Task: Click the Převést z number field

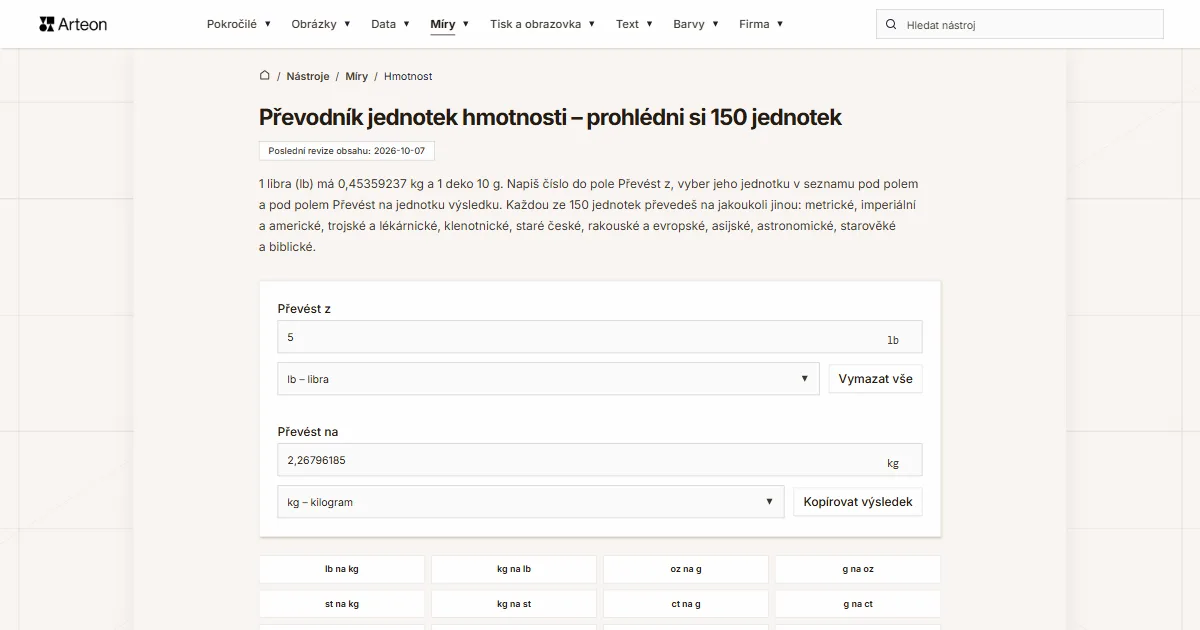Action: tap(600, 337)
